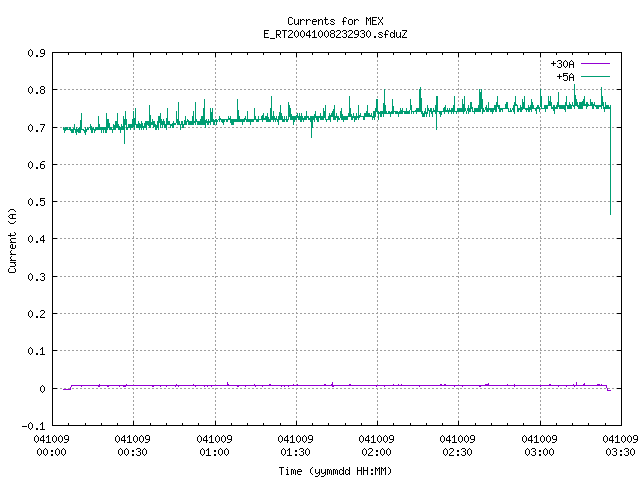Click the 0.8 y-axis tick label
Image resolution: width=640 pixels, height=480 pixels.
click(36, 90)
